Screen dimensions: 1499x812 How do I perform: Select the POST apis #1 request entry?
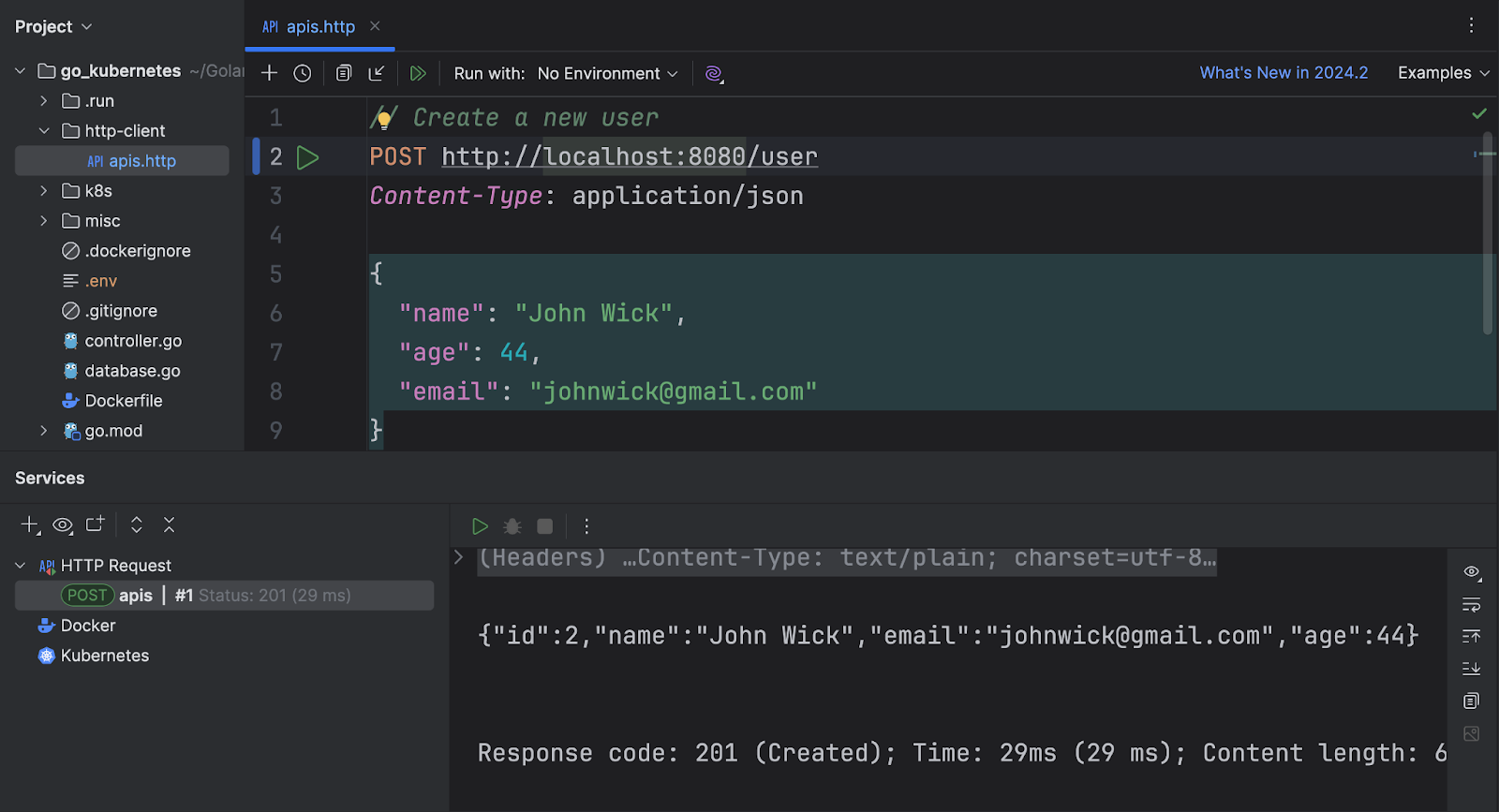224,596
